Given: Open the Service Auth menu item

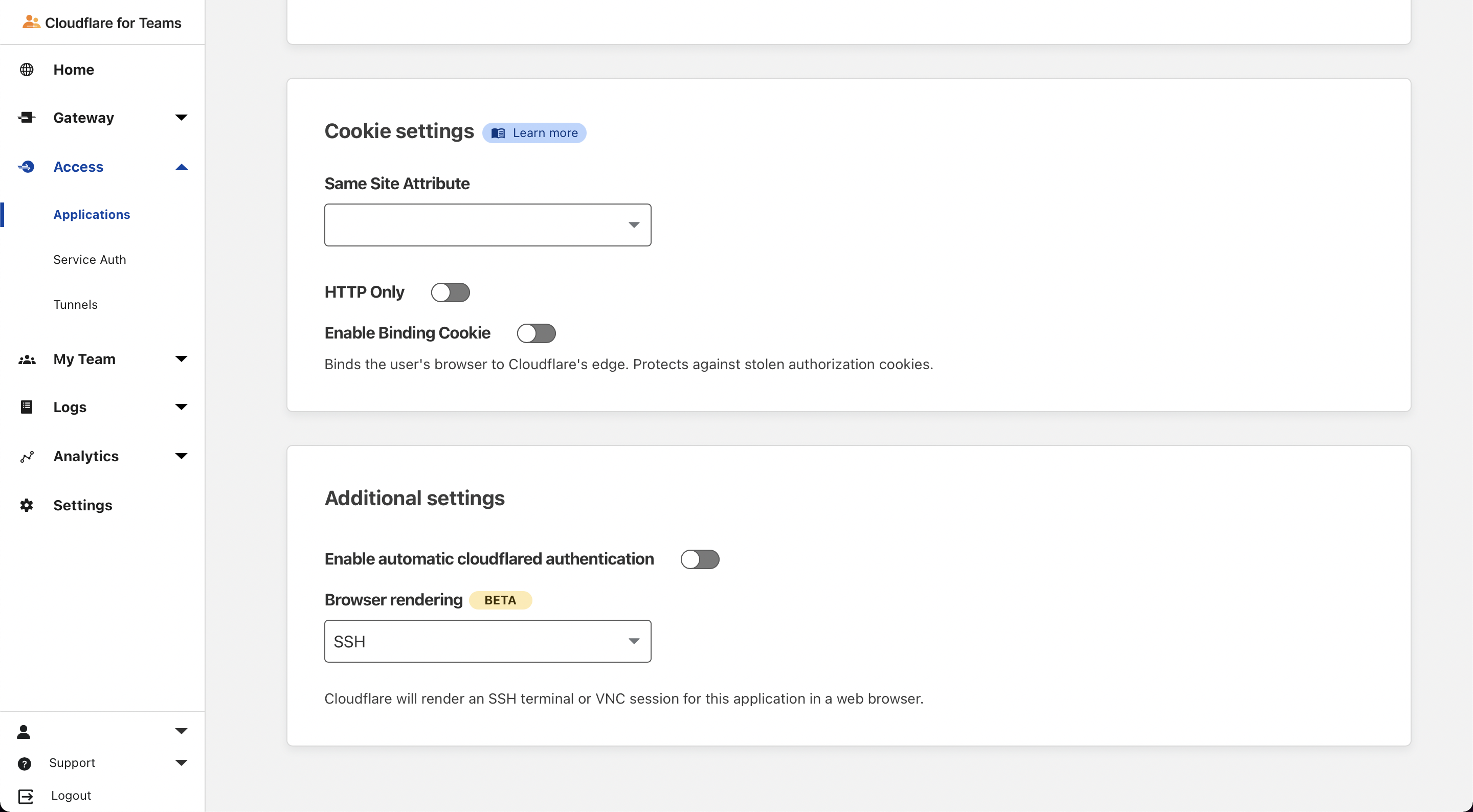Looking at the screenshot, I should 90,260.
